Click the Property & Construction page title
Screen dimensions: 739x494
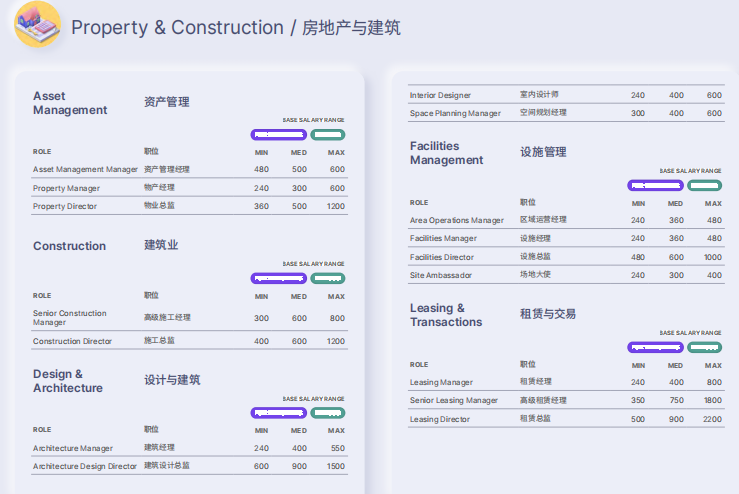tap(236, 27)
